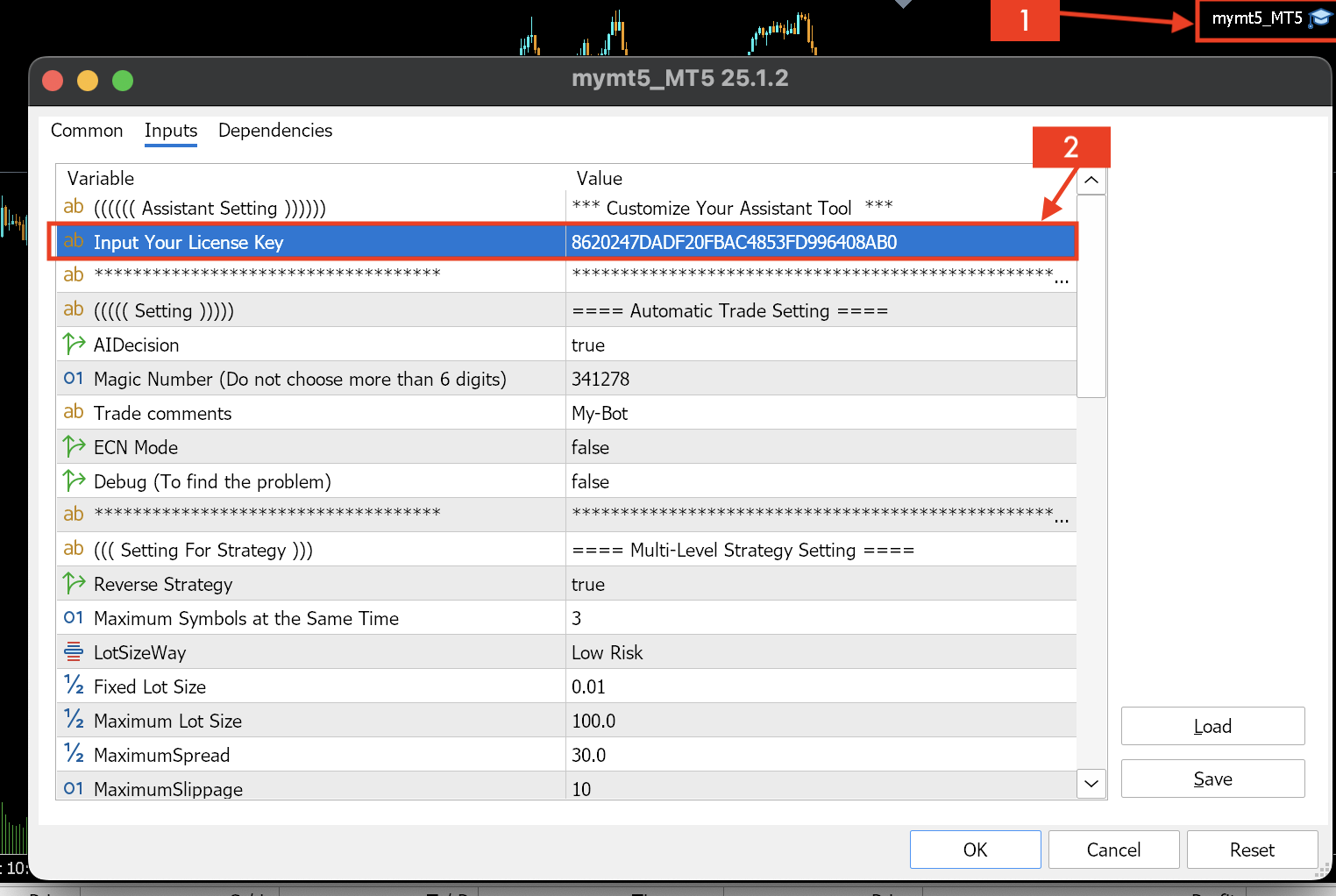Click the Reverse Strategy boolean icon
Screen dimensions: 1336x896
click(x=74, y=584)
